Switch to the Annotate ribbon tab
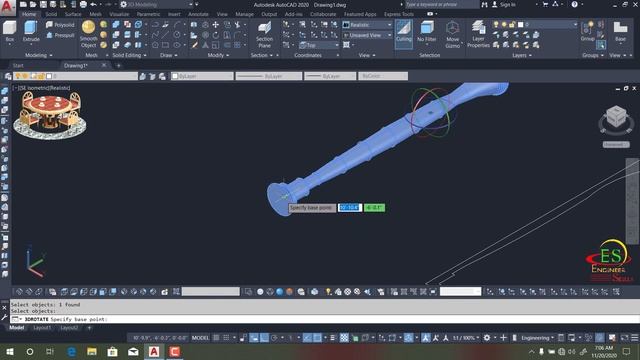Viewport: 640px width, 360px height. point(198,14)
